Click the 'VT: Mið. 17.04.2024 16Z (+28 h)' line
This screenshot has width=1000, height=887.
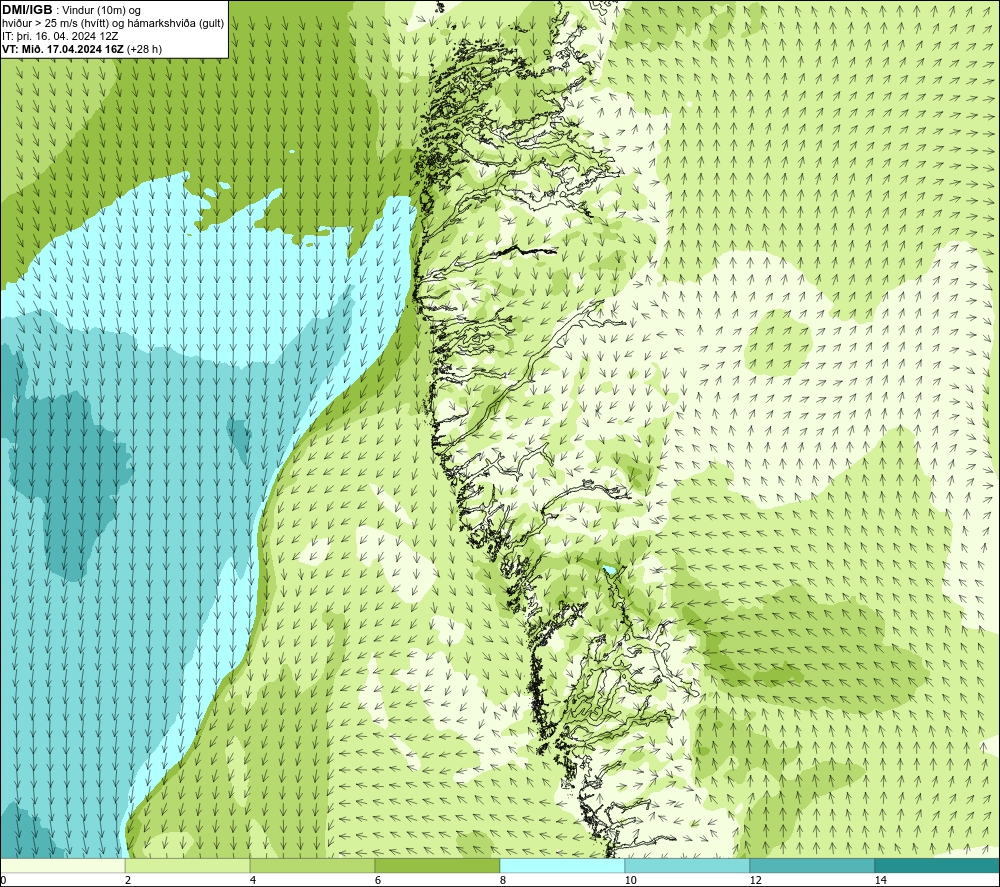pos(82,49)
